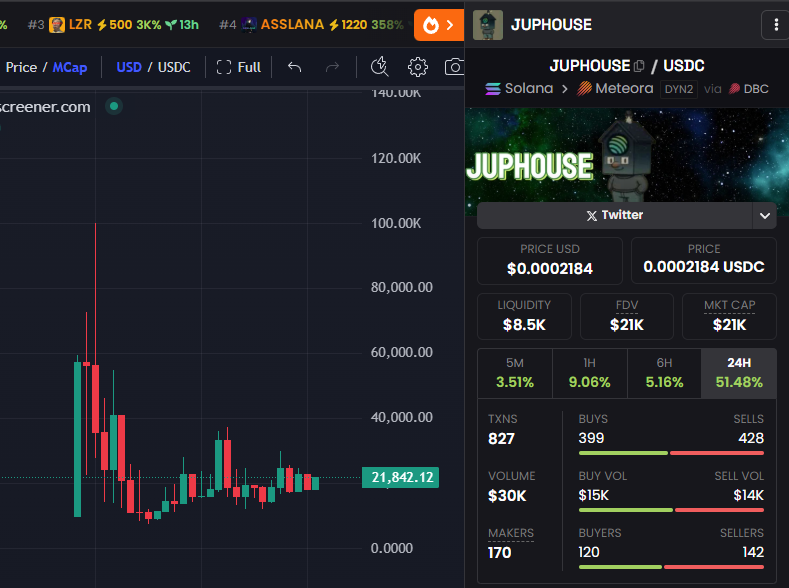This screenshot has height=588, width=789.
Task: Click the SELL VOL $14K value
Action: [748, 495]
